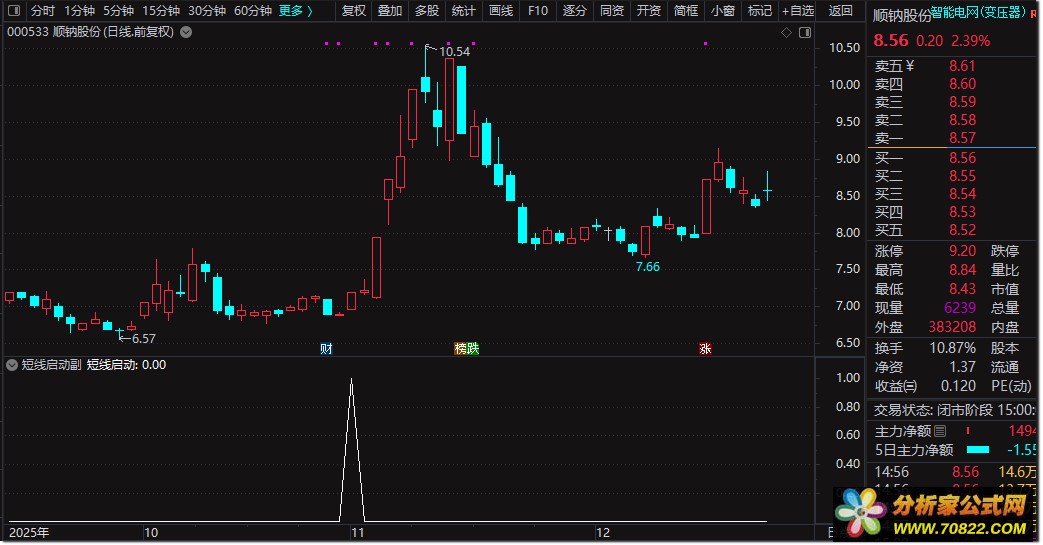Click the diamond marker icon above chart
Screen dimensions: 1043x545
click(786, 33)
